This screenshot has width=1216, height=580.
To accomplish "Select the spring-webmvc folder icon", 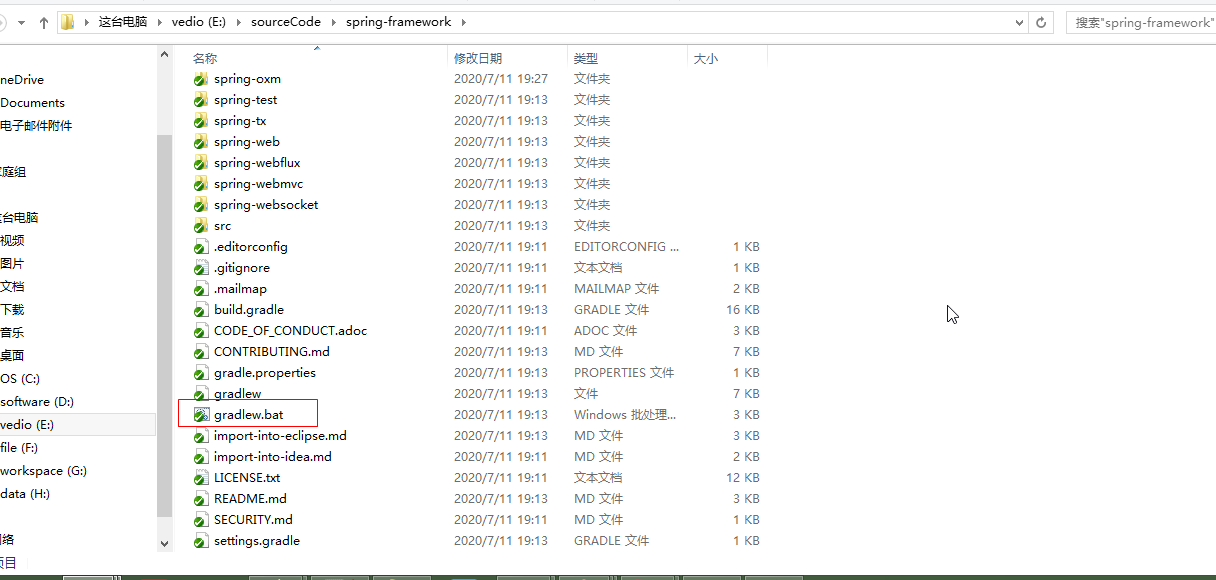I will (201, 184).
